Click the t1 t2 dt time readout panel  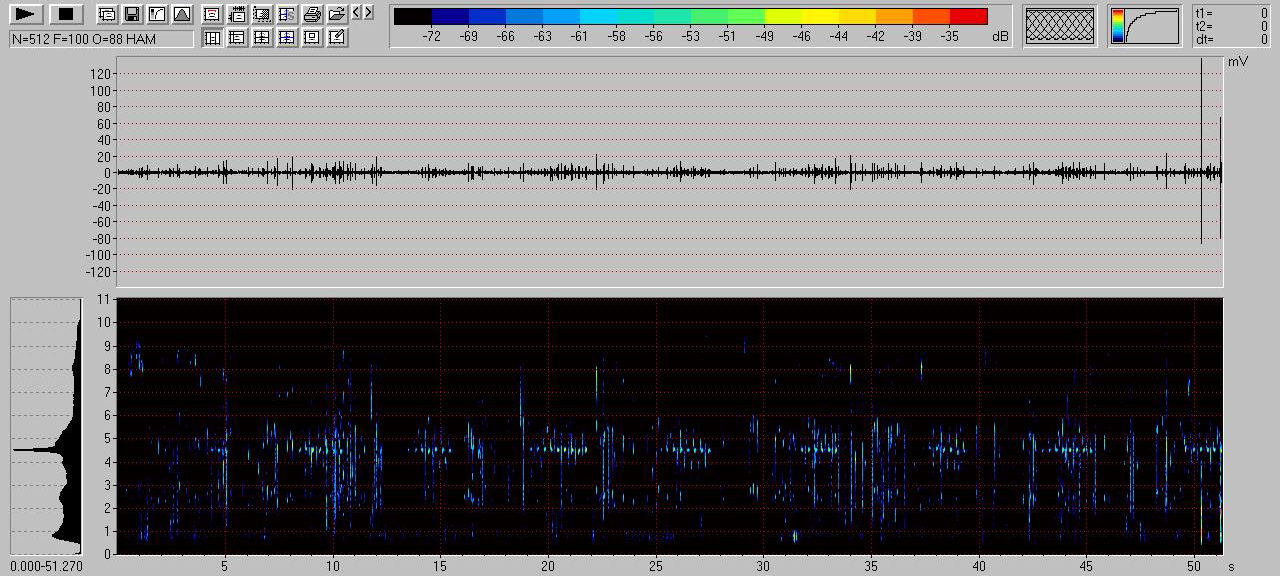1232,26
